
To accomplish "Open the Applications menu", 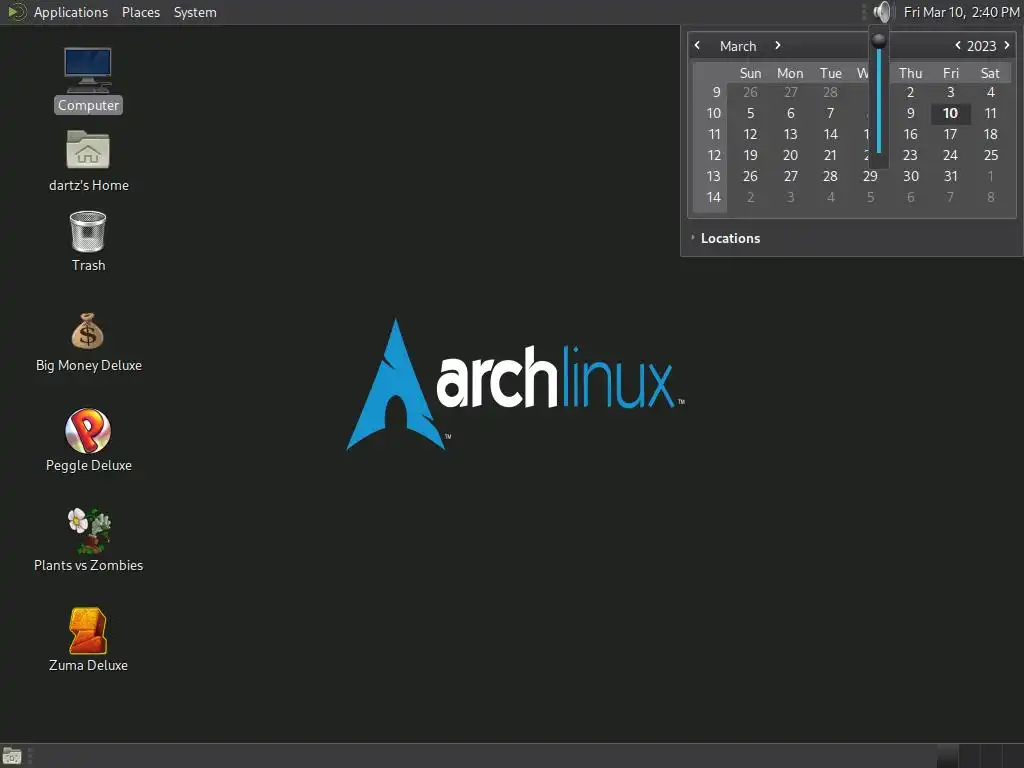I will 71,12.
